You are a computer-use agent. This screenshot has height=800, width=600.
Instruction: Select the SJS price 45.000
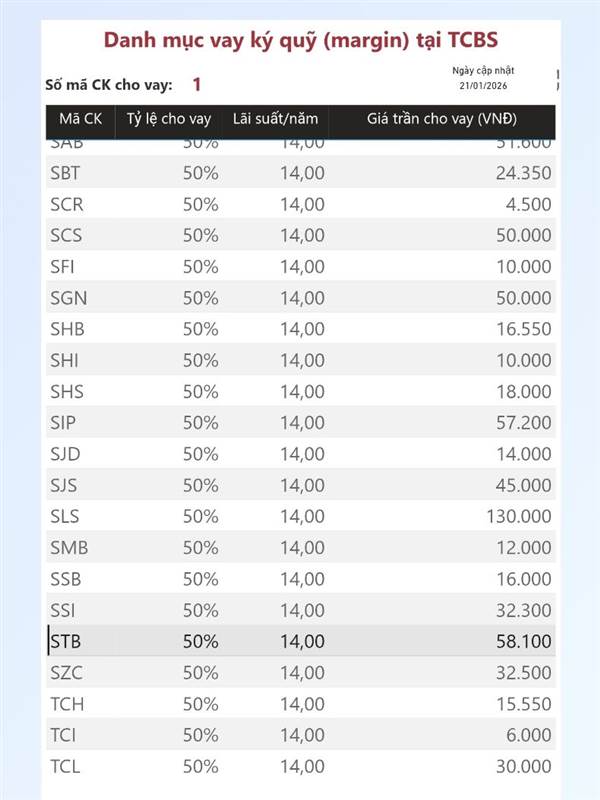pos(523,486)
